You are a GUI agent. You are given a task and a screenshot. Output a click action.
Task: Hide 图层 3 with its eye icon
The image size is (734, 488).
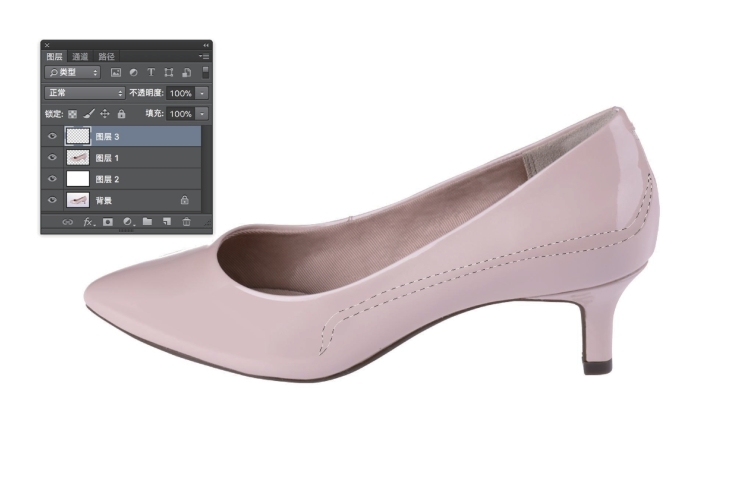tap(52, 136)
